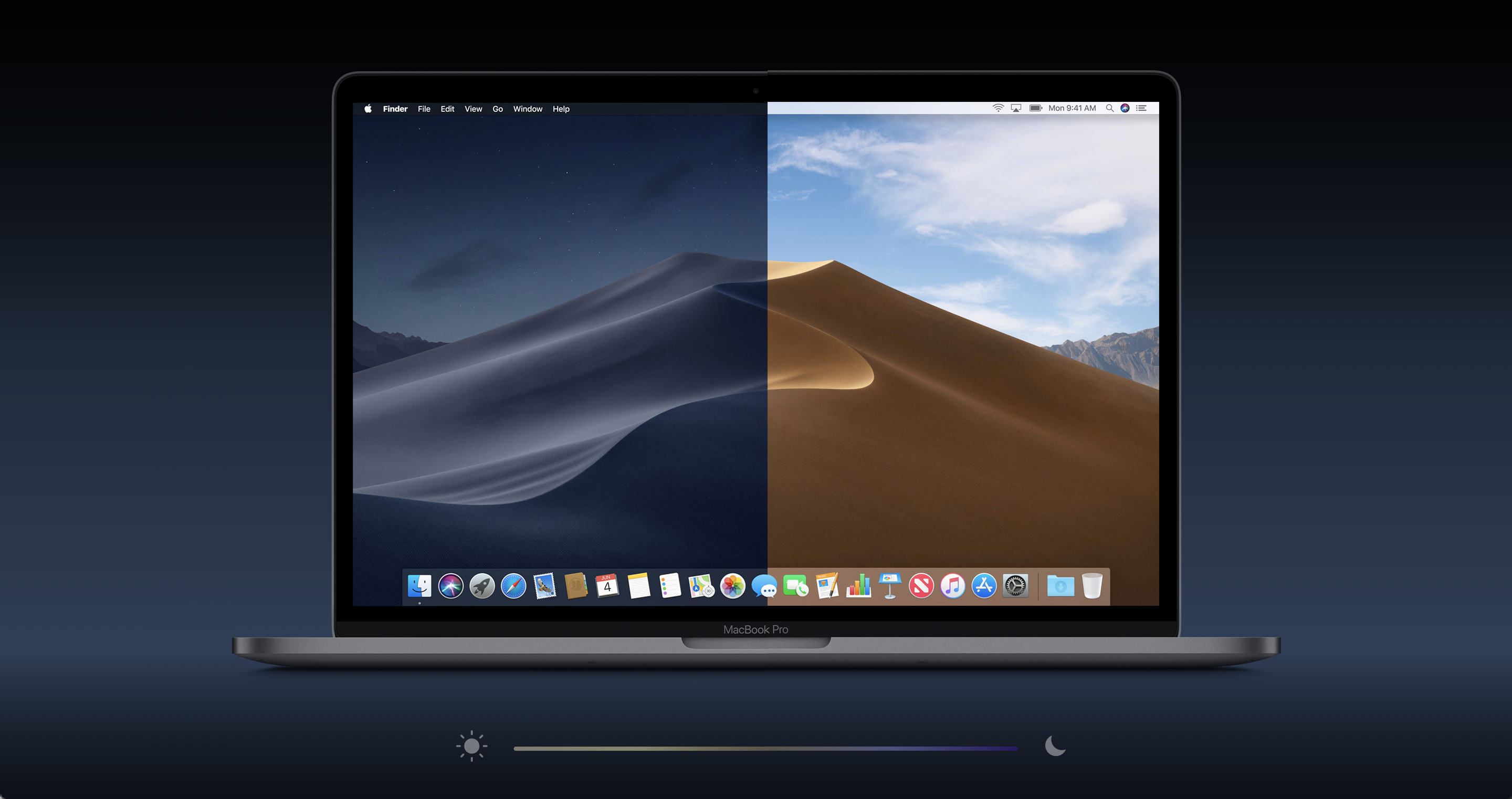The width and height of the screenshot is (1512, 799).
Task: Open the View menu
Action: pyautogui.click(x=473, y=109)
